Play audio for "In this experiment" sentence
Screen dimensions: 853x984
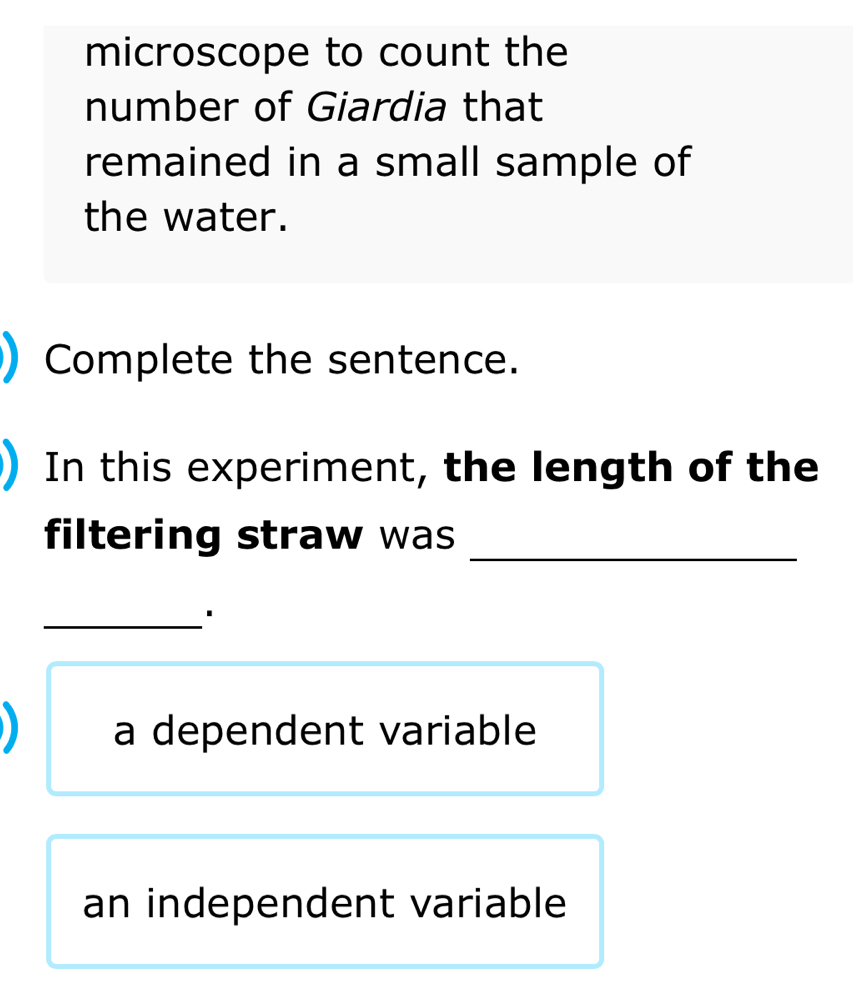[x=8, y=467]
